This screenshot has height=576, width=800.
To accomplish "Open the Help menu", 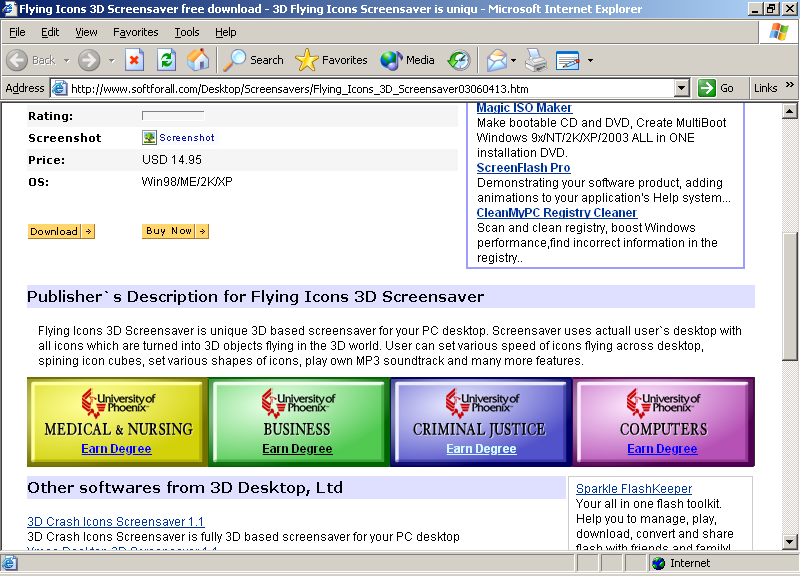I will tap(226, 32).
